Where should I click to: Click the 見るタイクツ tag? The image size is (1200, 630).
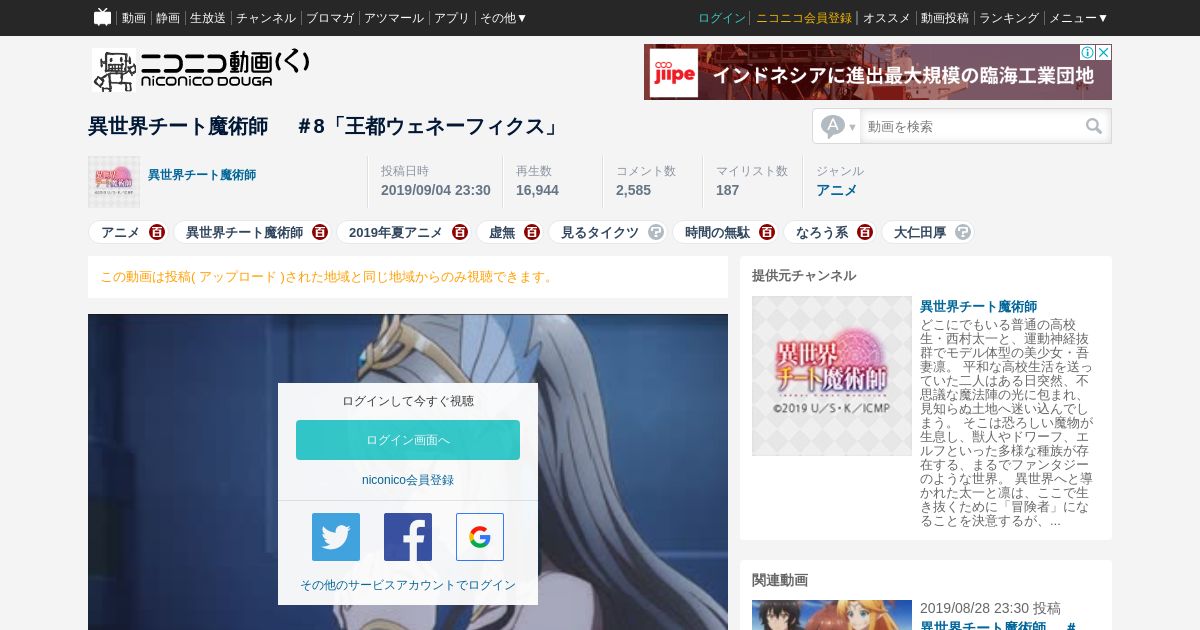[x=600, y=232]
